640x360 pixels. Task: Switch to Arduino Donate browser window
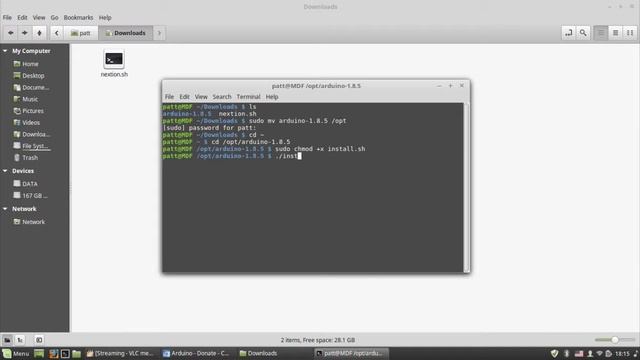(197, 353)
